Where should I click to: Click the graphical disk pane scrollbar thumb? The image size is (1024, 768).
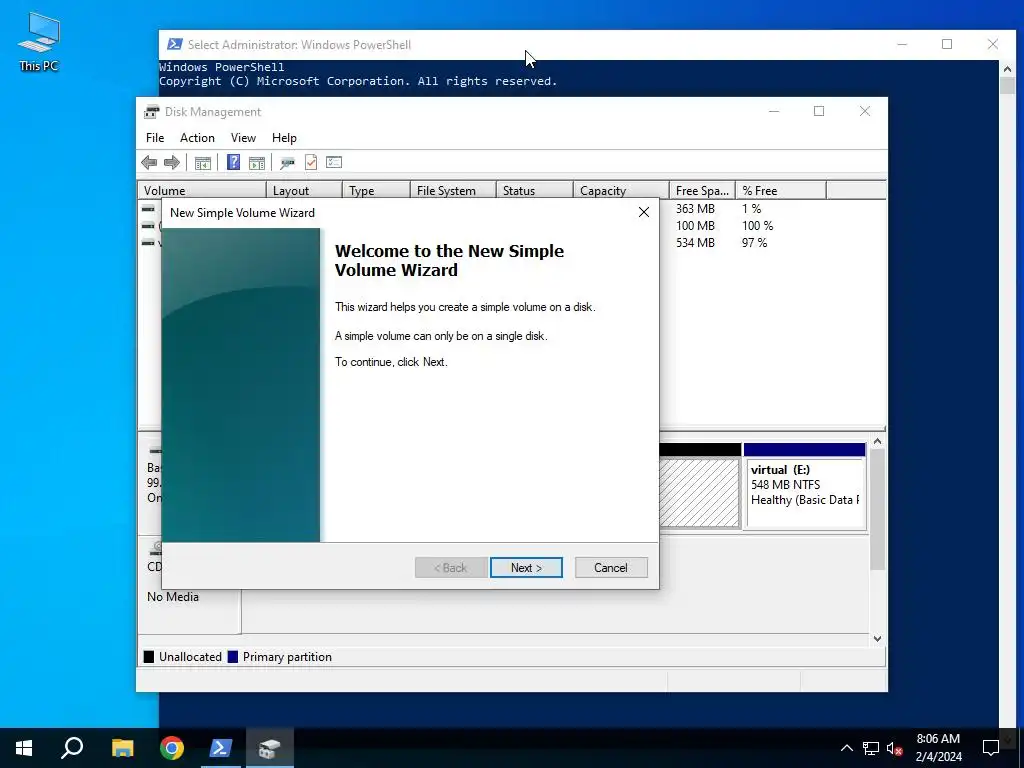tap(878, 509)
